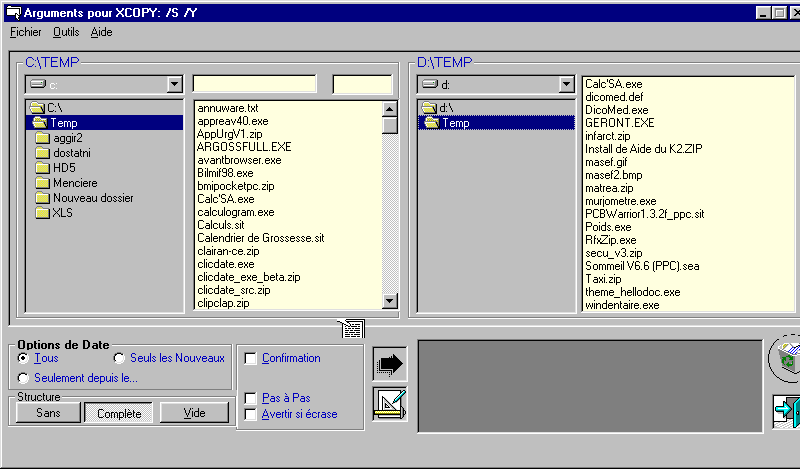Select Bilmif98.exe file
This screenshot has height=469, width=800.
(225, 173)
